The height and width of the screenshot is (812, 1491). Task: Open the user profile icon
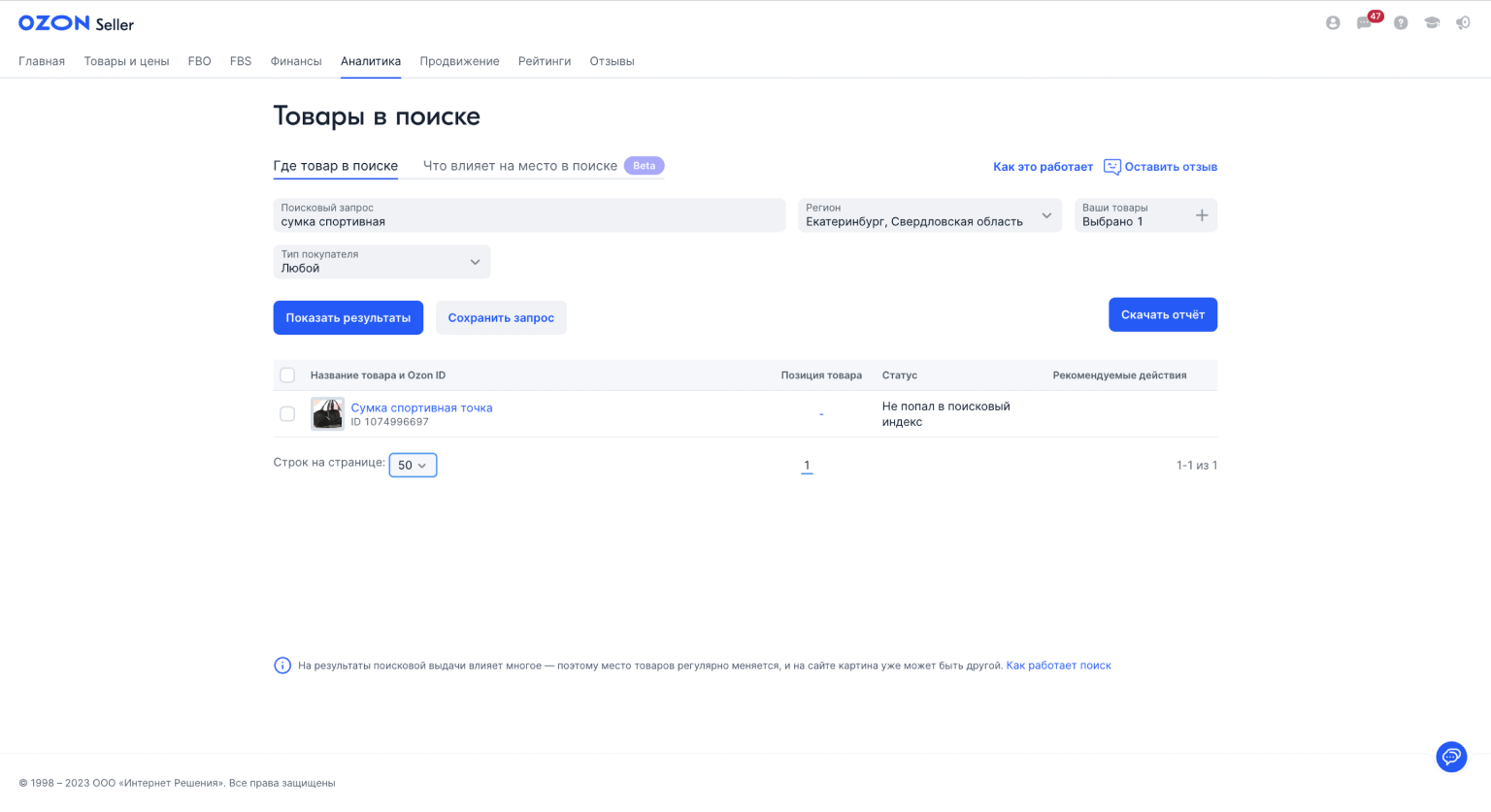click(x=1333, y=23)
